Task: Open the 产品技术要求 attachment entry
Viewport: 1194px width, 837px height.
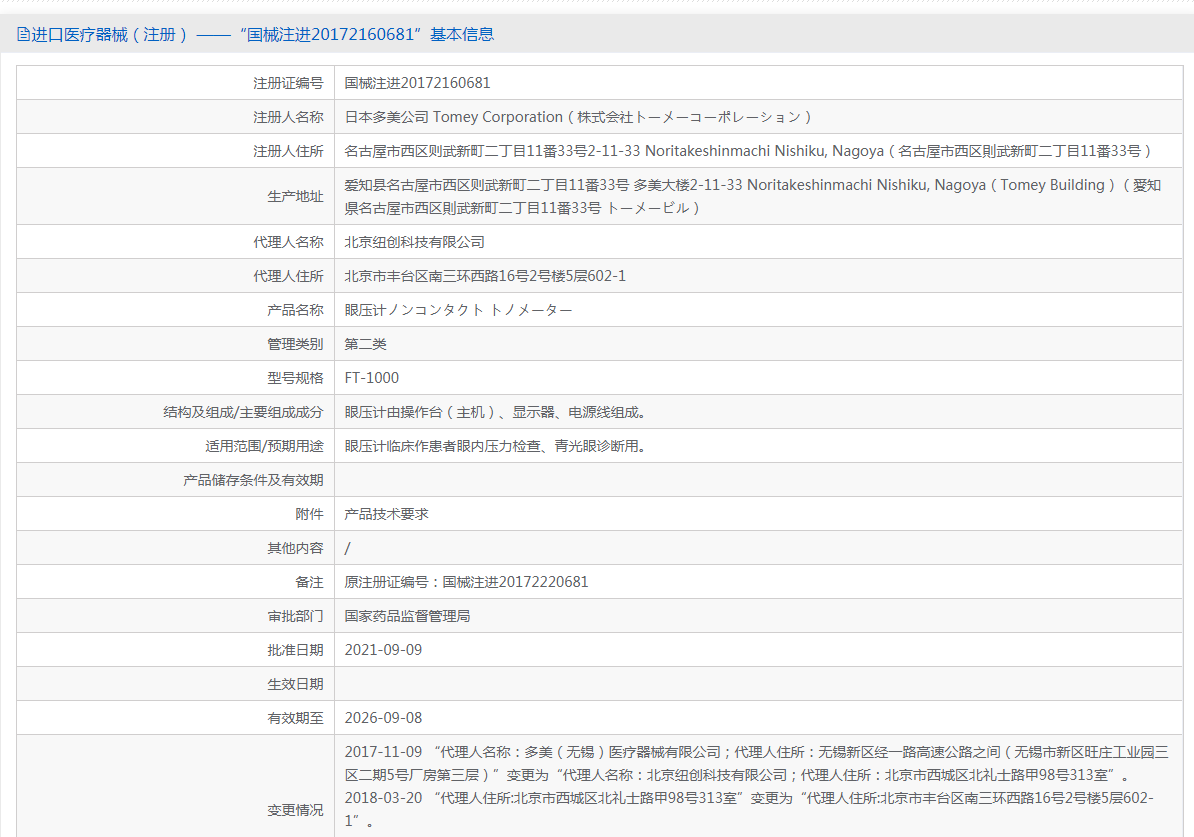Action: (x=386, y=514)
